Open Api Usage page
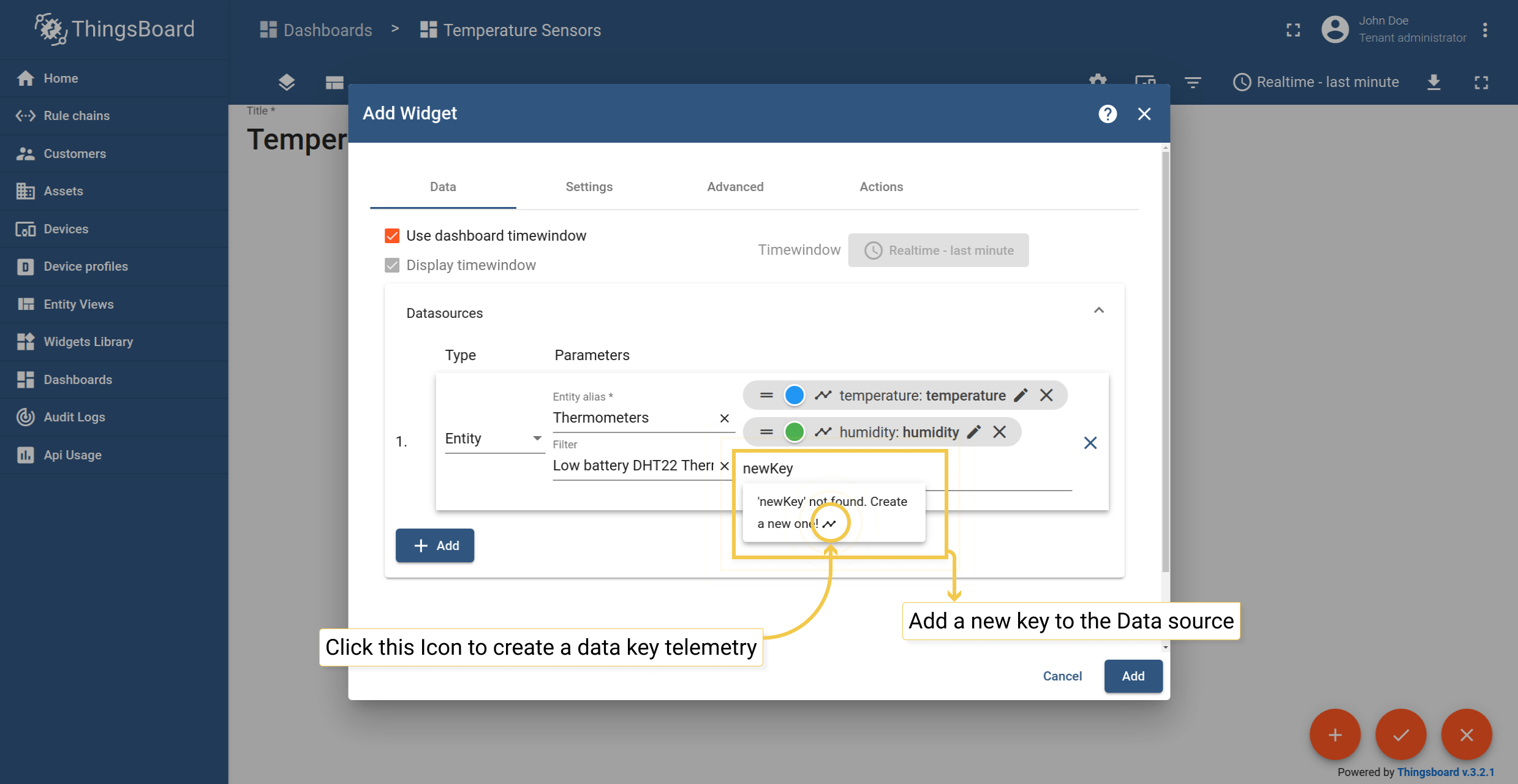The image size is (1518, 784). (114, 455)
